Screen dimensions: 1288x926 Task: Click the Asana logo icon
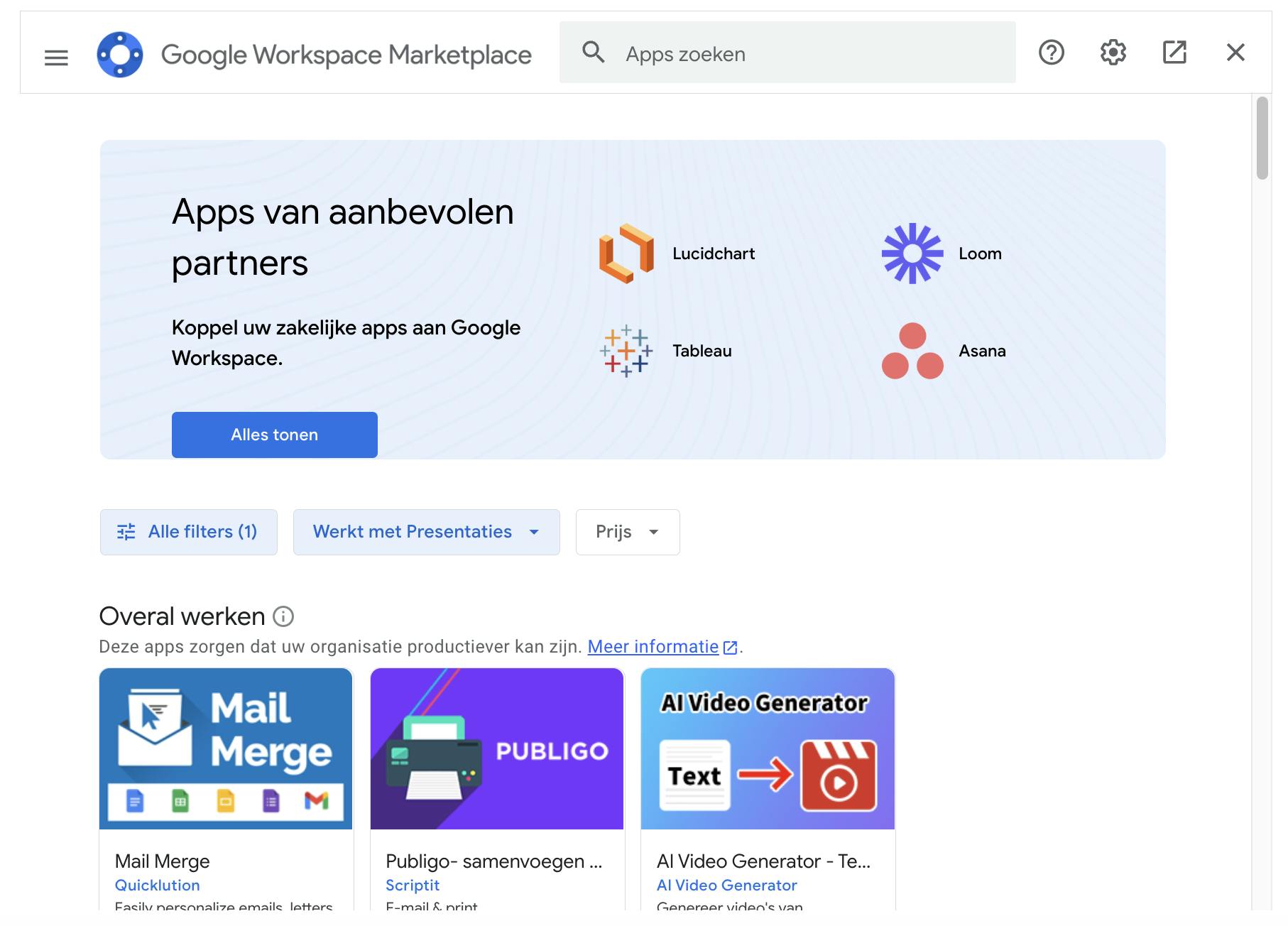point(912,351)
